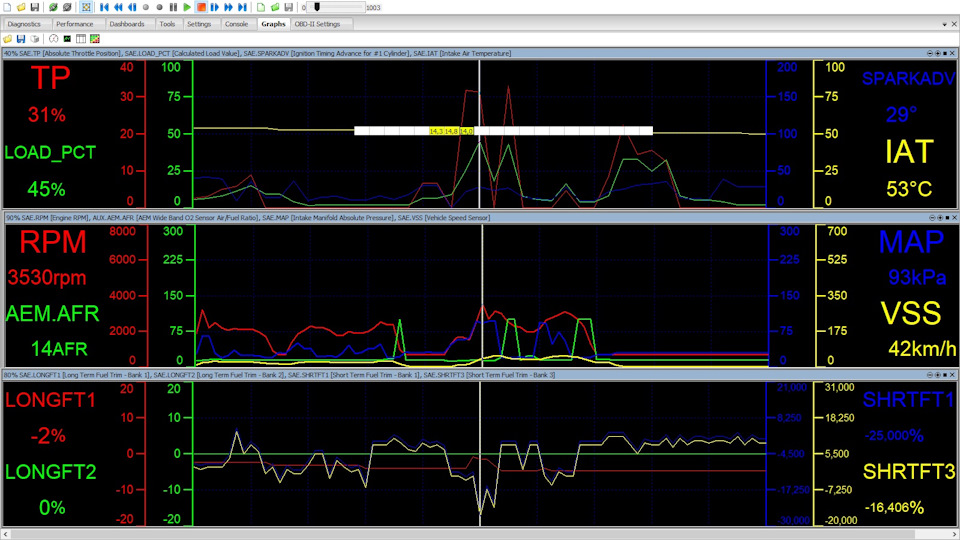The image size is (960, 540).
Task: Click the 14AFR readout
Action: (x=59, y=349)
